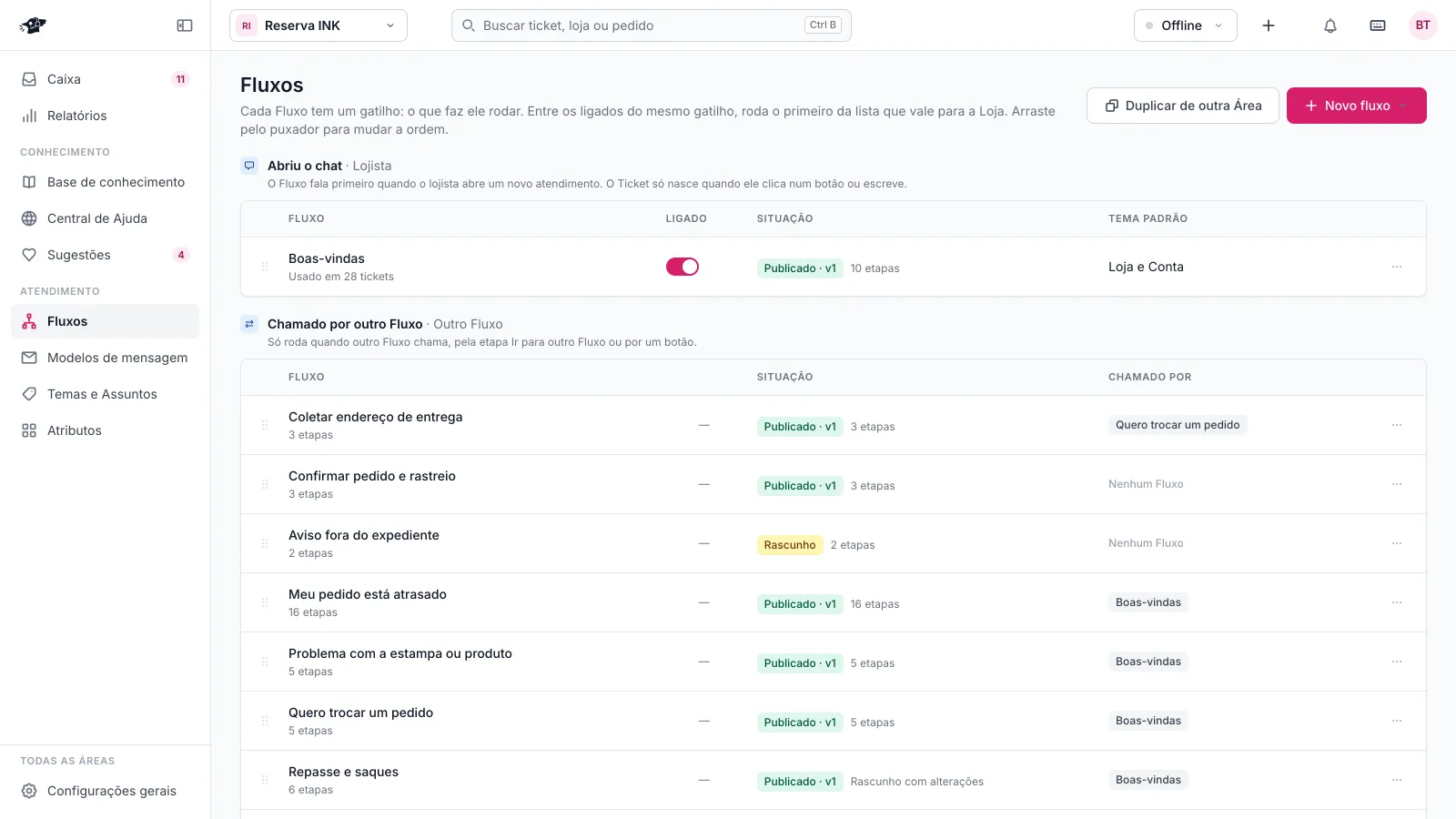Image resolution: width=1456 pixels, height=819 pixels.
Task: Expand the Novo fluxo dropdown arrow
Action: [1404, 106]
